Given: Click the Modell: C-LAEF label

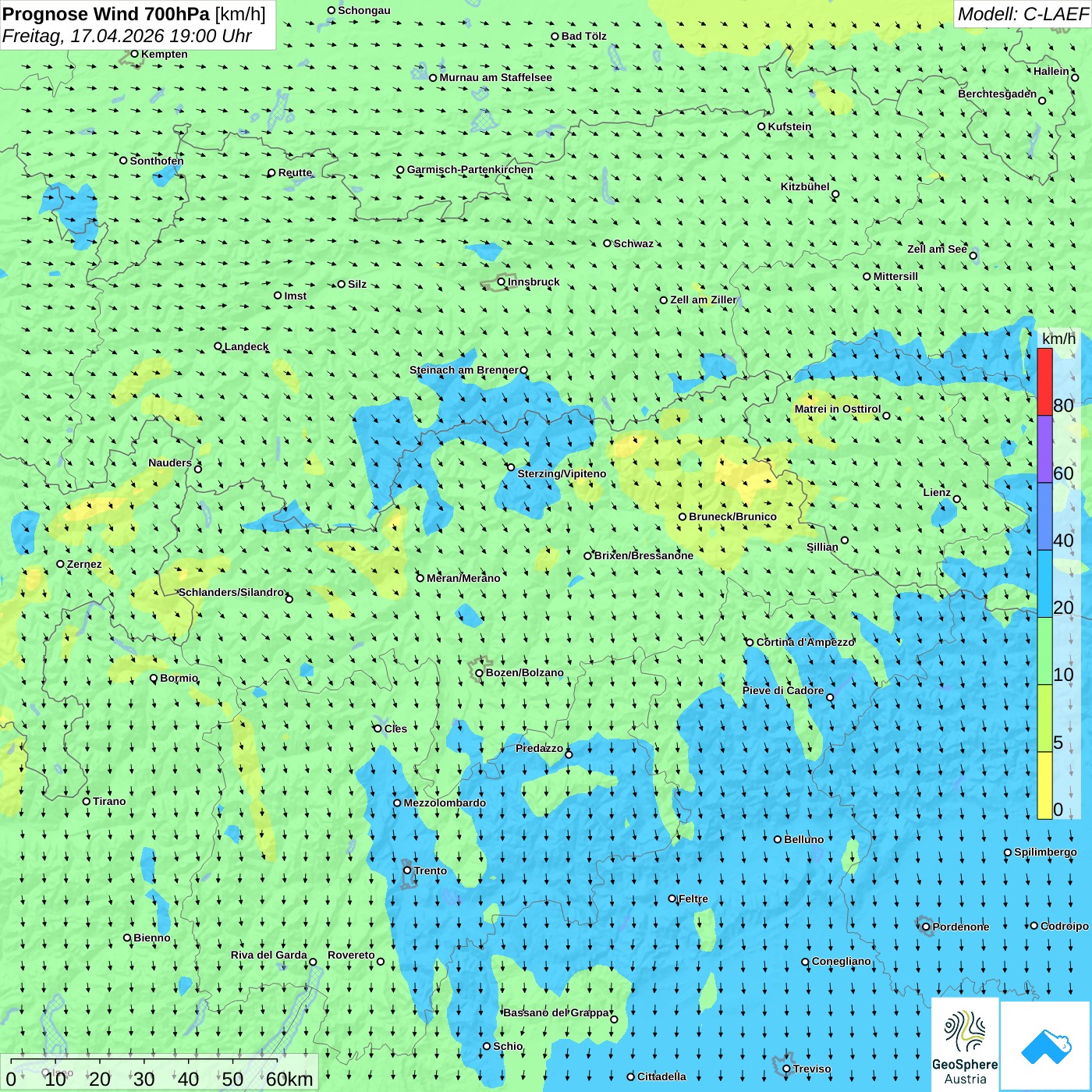Looking at the screenshot, I should (1023, 14).
